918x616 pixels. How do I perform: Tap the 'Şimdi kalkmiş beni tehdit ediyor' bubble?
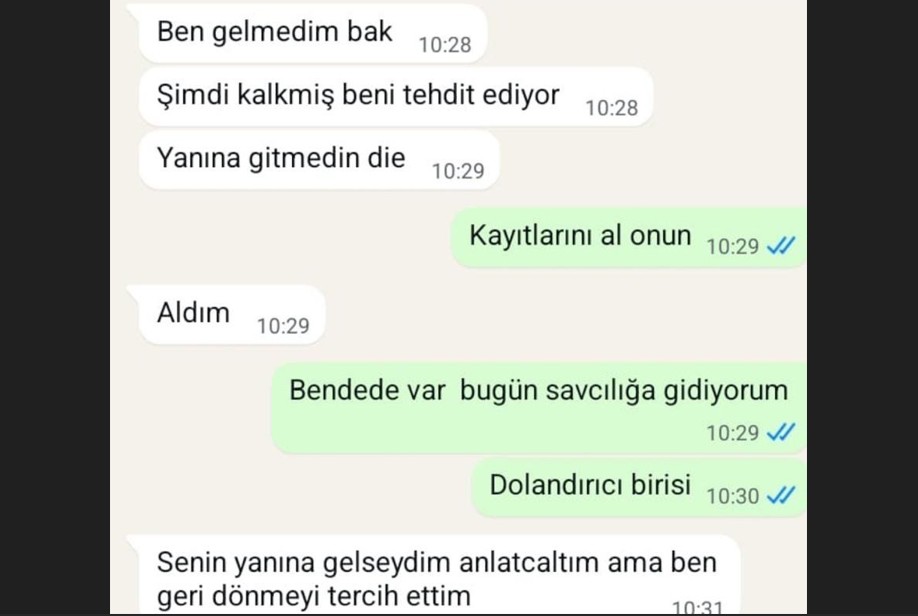396,97
